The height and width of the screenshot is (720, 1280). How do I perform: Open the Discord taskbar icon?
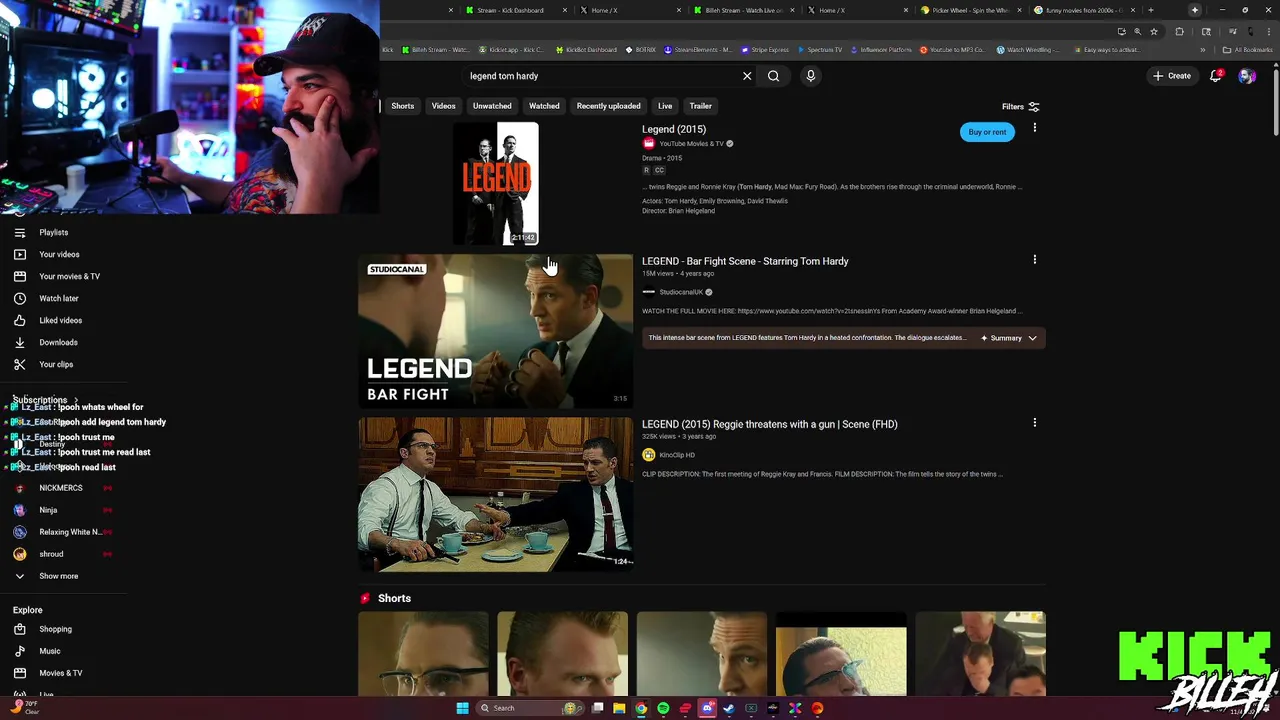(x=707, y=708)
